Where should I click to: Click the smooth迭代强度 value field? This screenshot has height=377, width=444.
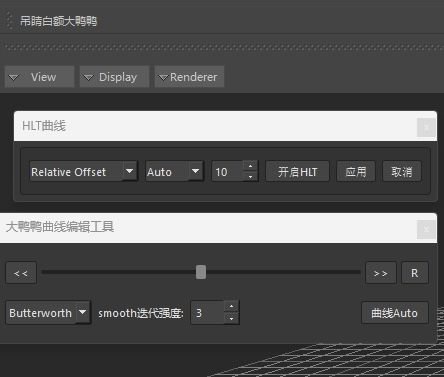tap(207, 313)
